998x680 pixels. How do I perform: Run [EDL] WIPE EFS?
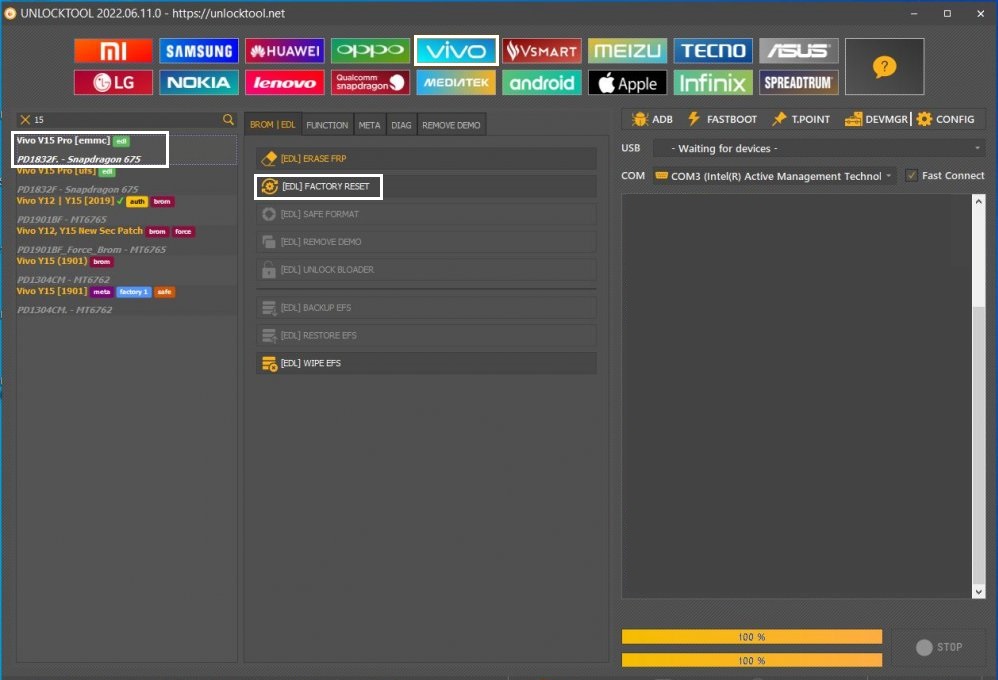pos(426,364)
